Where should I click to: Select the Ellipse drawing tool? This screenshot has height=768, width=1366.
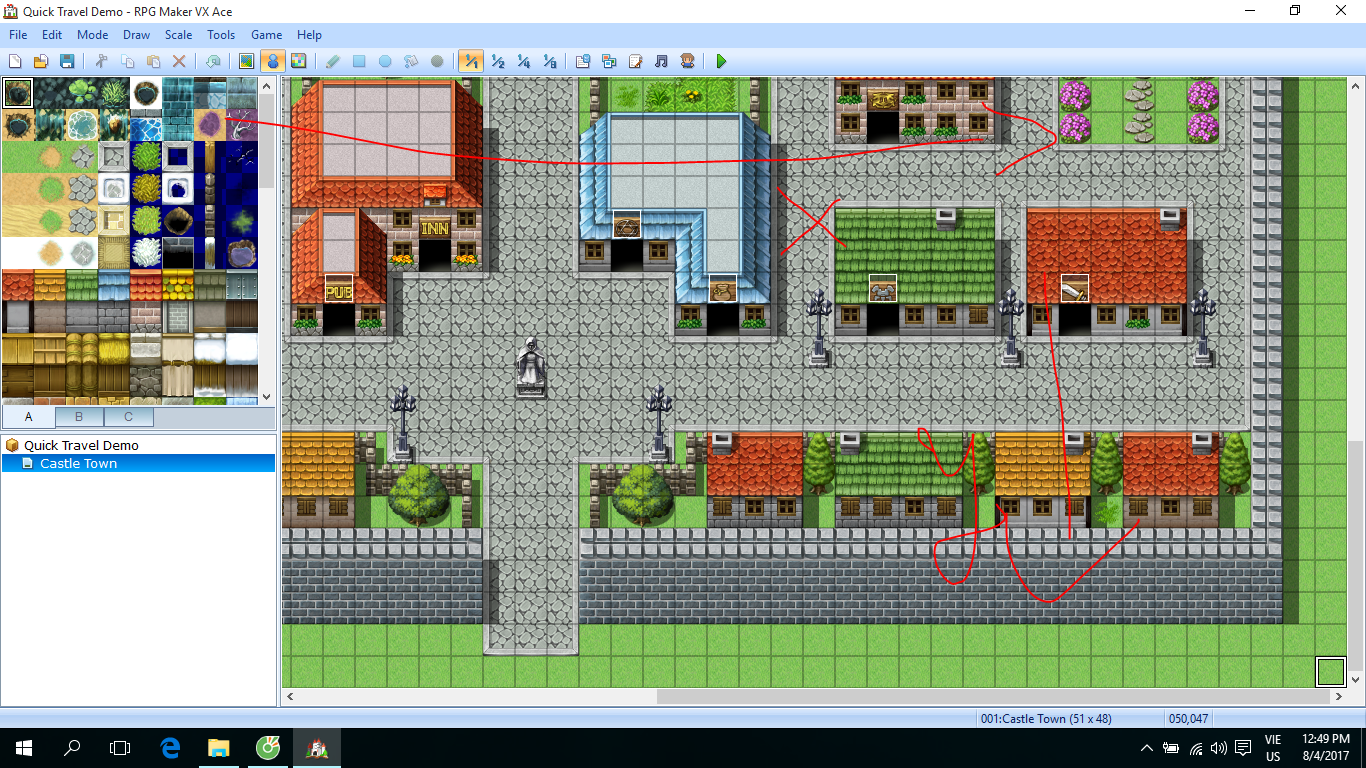385,61
